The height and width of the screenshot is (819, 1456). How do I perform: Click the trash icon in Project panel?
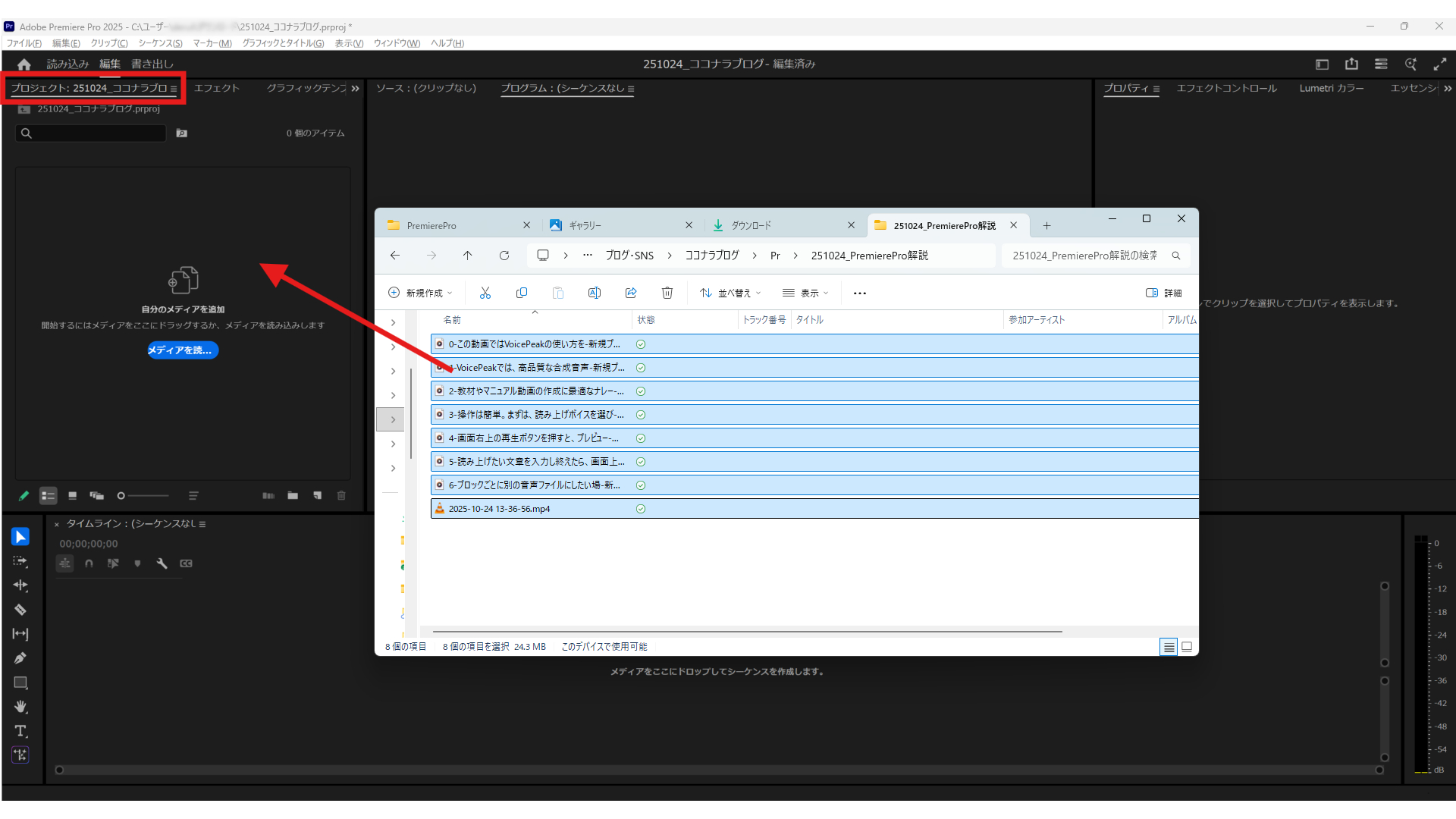point(341,496)
